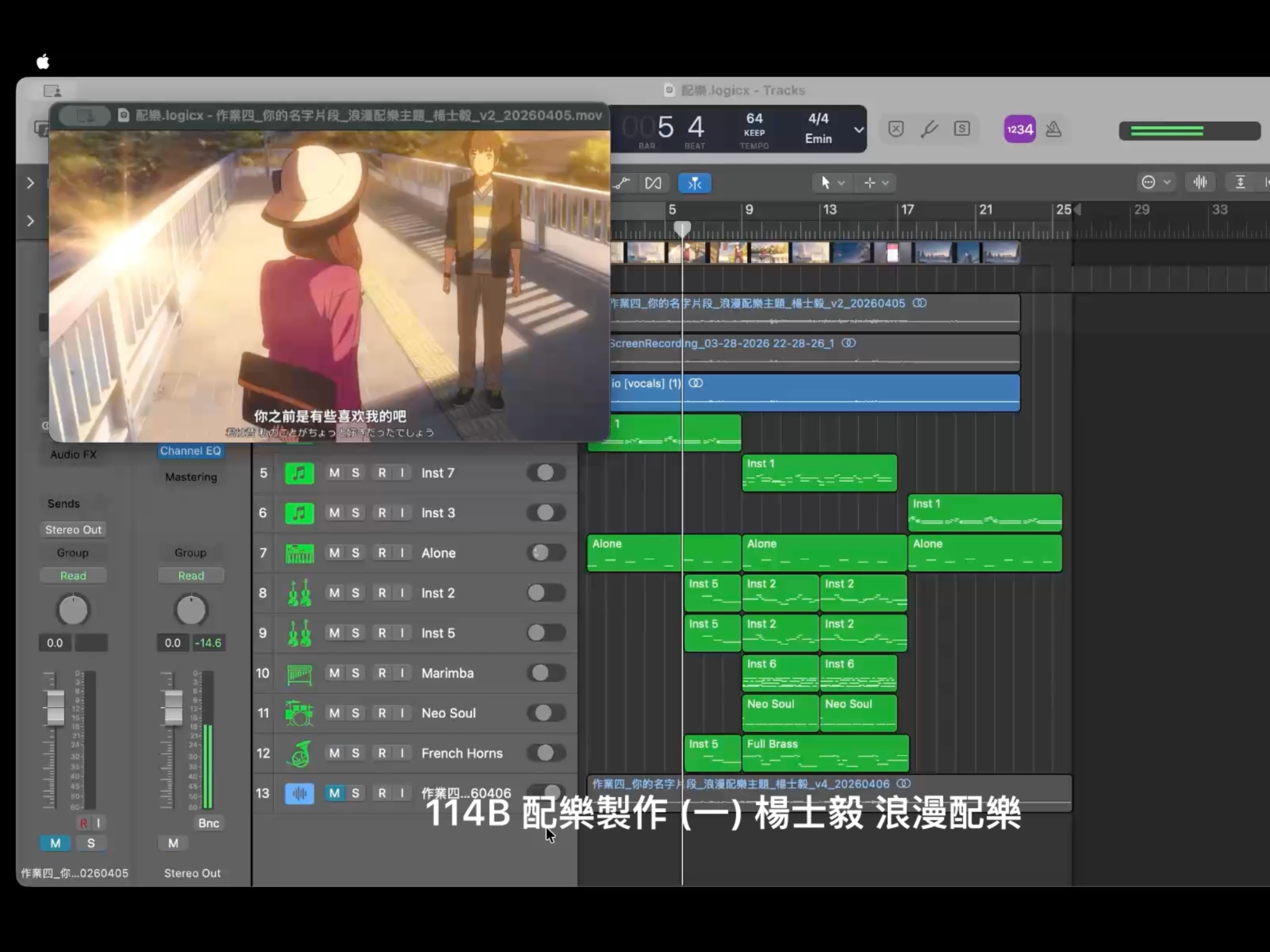Click the Channel EQ plugin slot
Image resolution: width=1270 pixels, height=952 pixels.
[x=190, y=451]
